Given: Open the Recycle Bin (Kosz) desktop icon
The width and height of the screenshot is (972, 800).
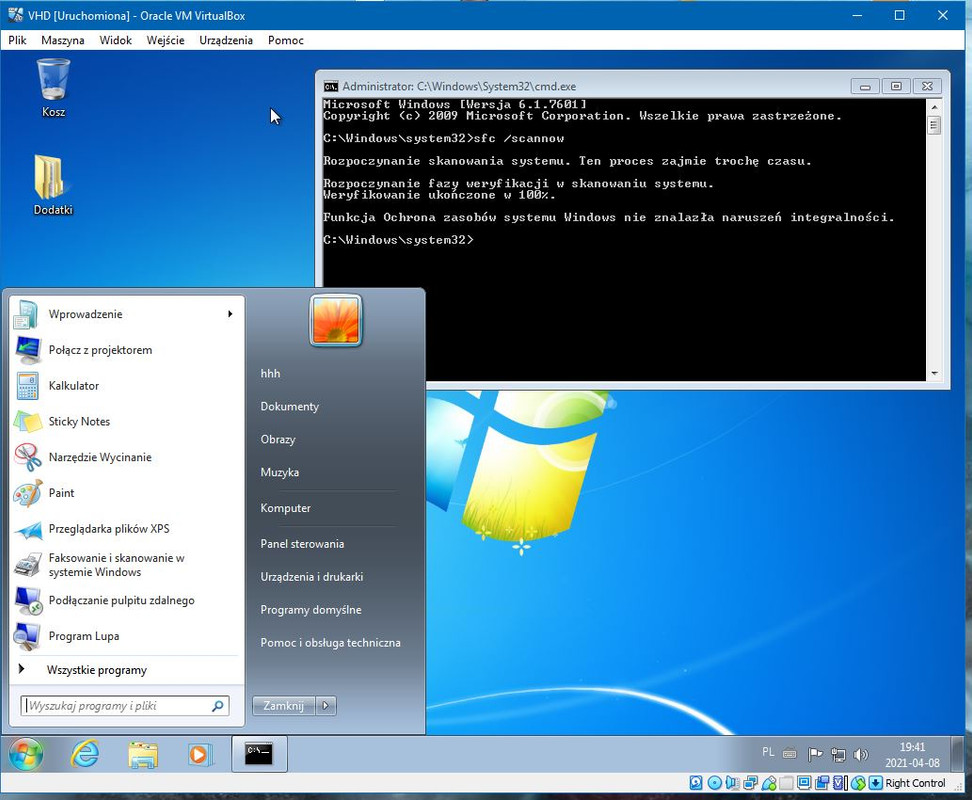Looking at the screenshot, I should coord(53,87).
